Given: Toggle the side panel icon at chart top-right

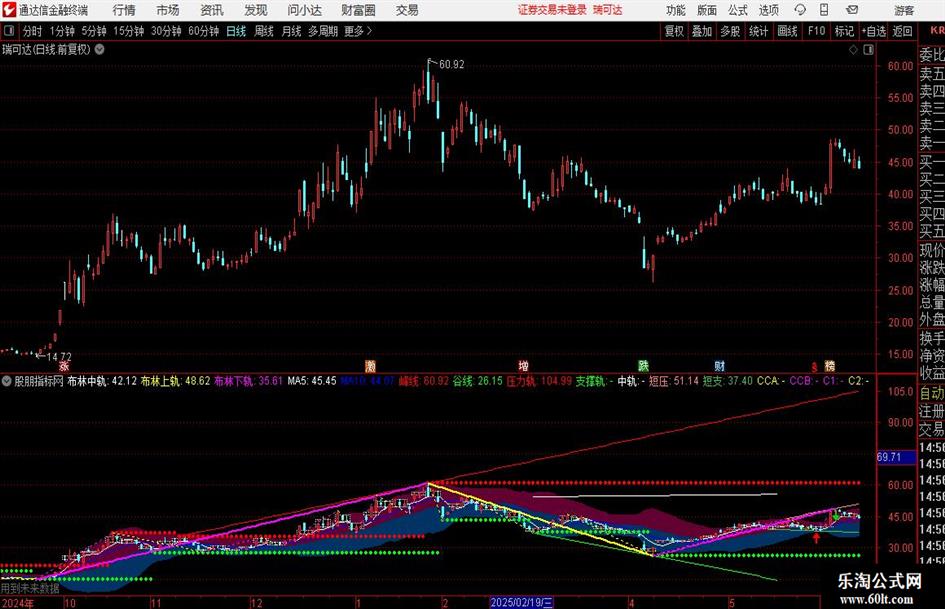Looking at the screenshot, I should (868, 50).
